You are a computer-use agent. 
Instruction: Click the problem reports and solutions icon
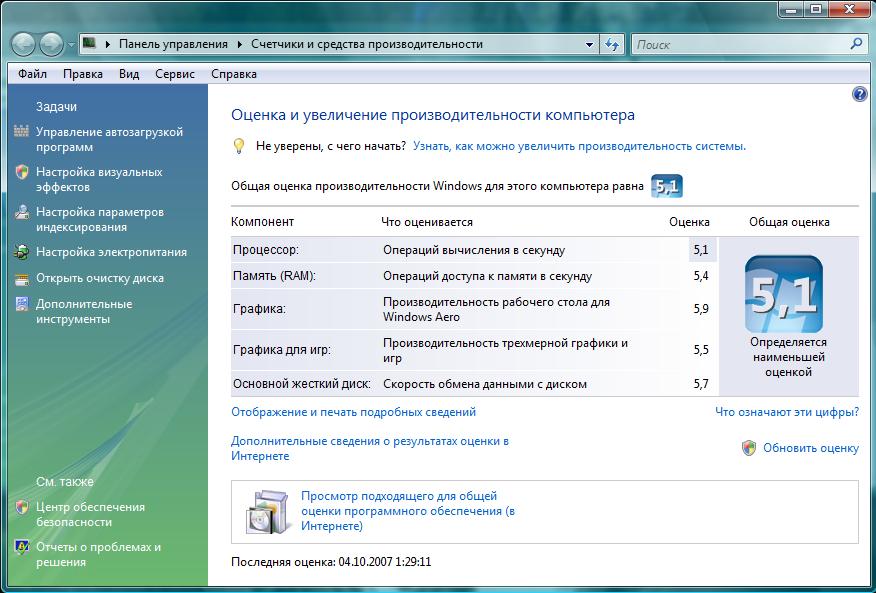point(22,547)
